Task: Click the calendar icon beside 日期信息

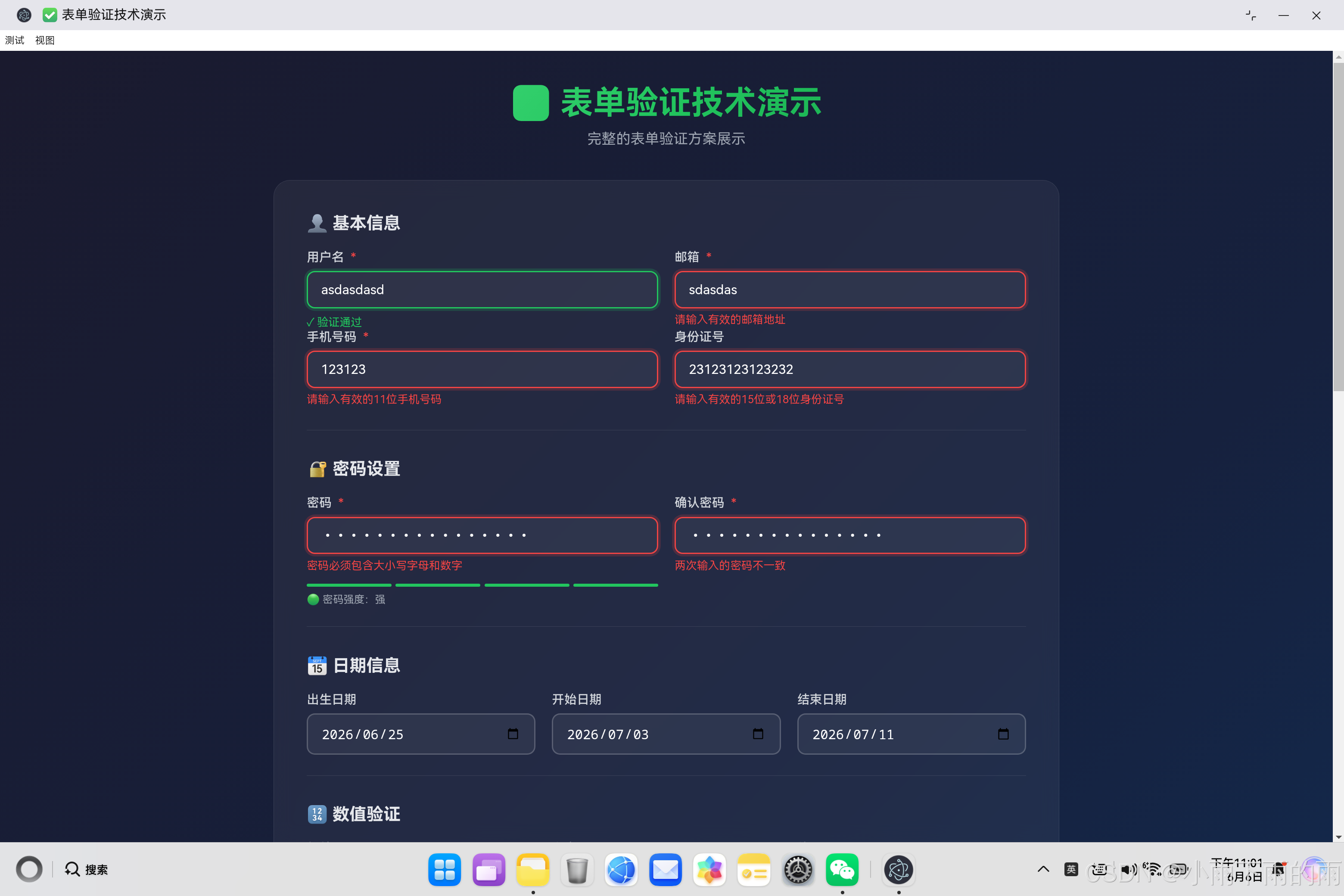Action: coord(317,665)
